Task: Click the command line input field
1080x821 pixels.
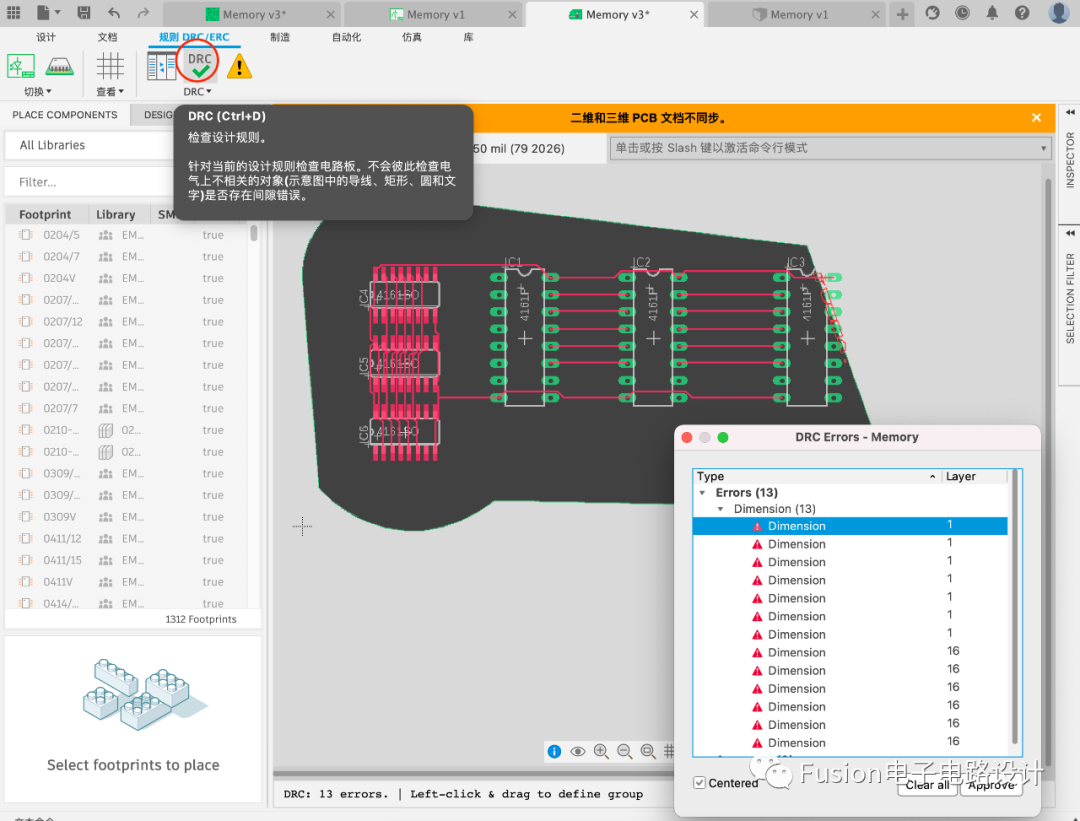Action: pos(829,148)
